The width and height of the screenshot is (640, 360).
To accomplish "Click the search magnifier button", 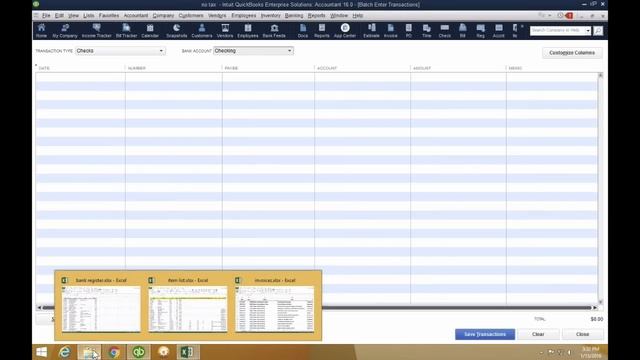I will coord(598,31).
